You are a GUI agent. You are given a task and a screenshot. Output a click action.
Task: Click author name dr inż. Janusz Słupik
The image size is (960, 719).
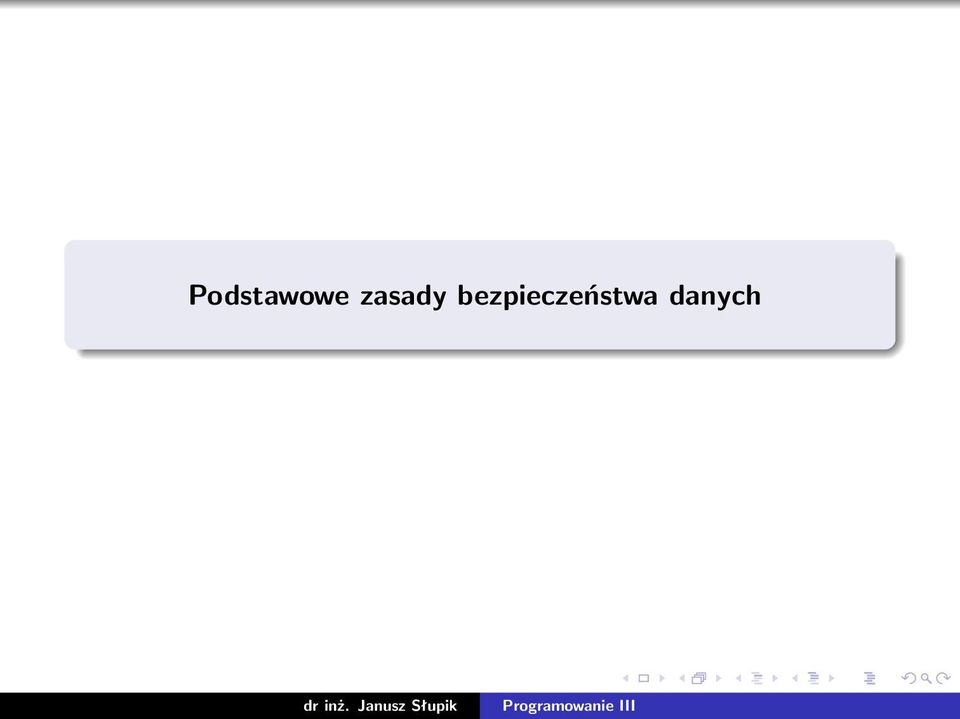[380, 706]
